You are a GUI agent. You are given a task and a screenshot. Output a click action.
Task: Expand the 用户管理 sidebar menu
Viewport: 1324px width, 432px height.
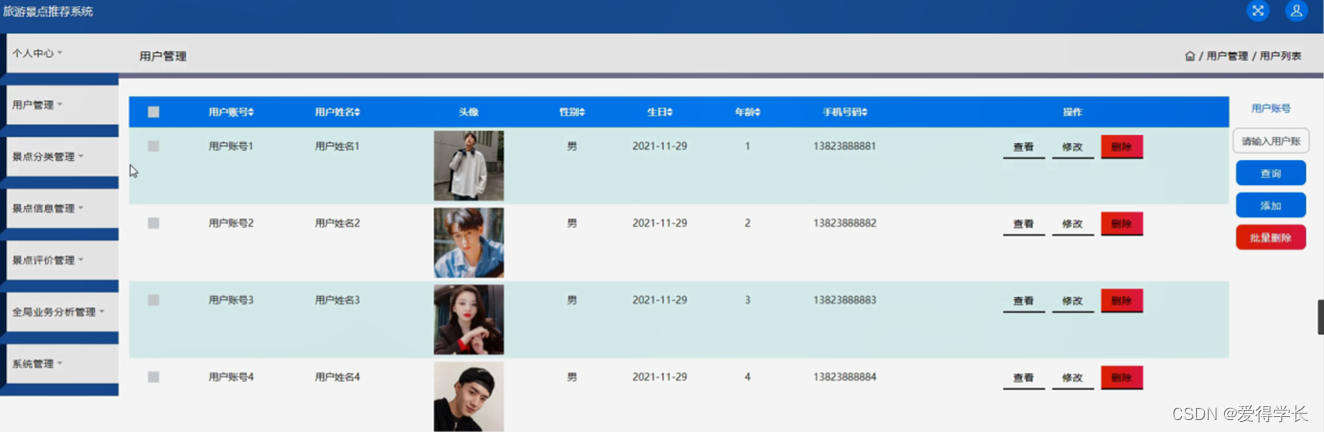point(62,105)
